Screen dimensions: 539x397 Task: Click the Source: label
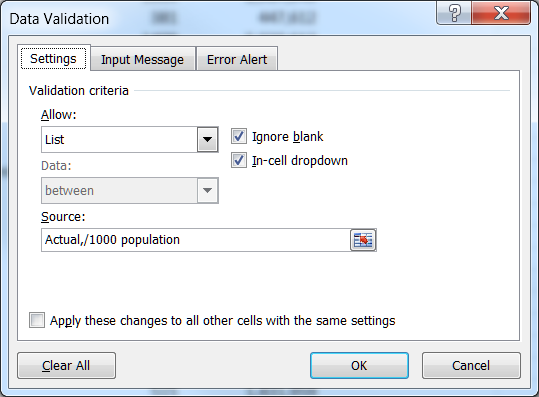63,217
